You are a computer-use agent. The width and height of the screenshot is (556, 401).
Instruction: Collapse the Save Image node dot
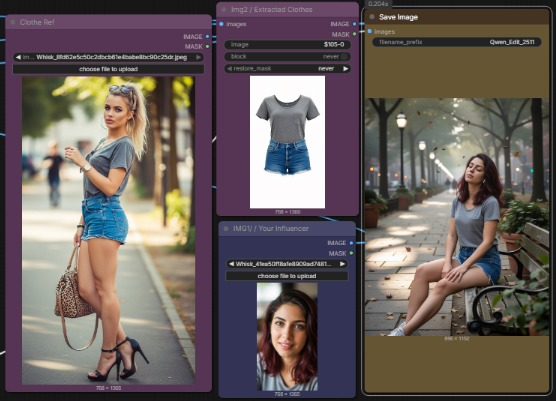click(372, 17)
